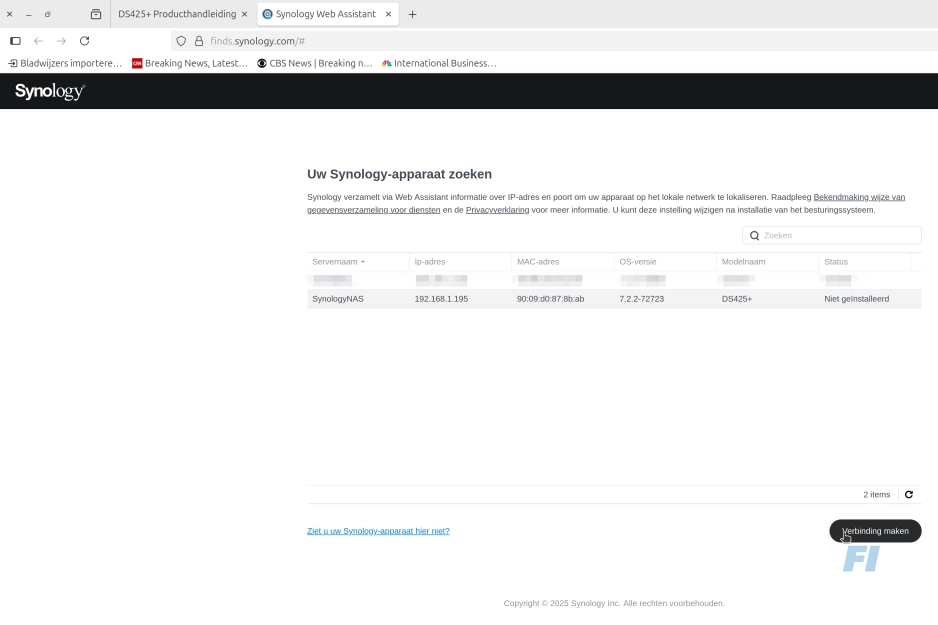This screenshot has width=938, height=625.
Task: Focus the Zoeken search field
Action: [832, 236]
